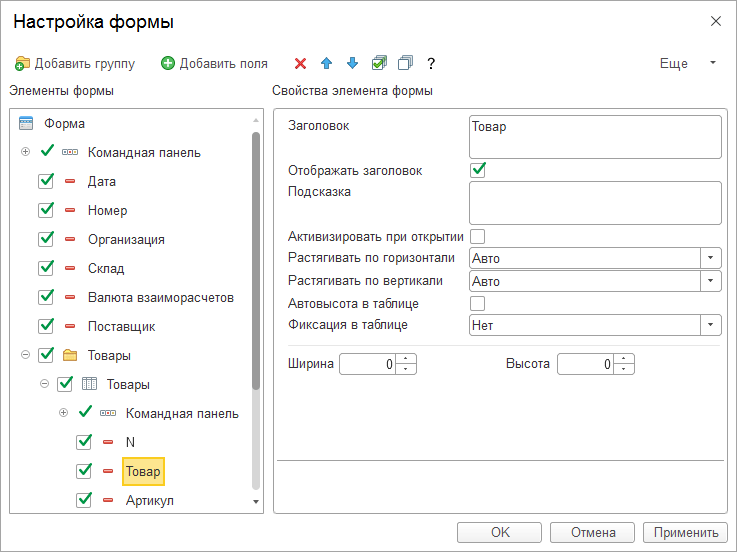Uncheck the Товар column checkbox
Screen dimensions: 737x552
click(x=84, y=470)
